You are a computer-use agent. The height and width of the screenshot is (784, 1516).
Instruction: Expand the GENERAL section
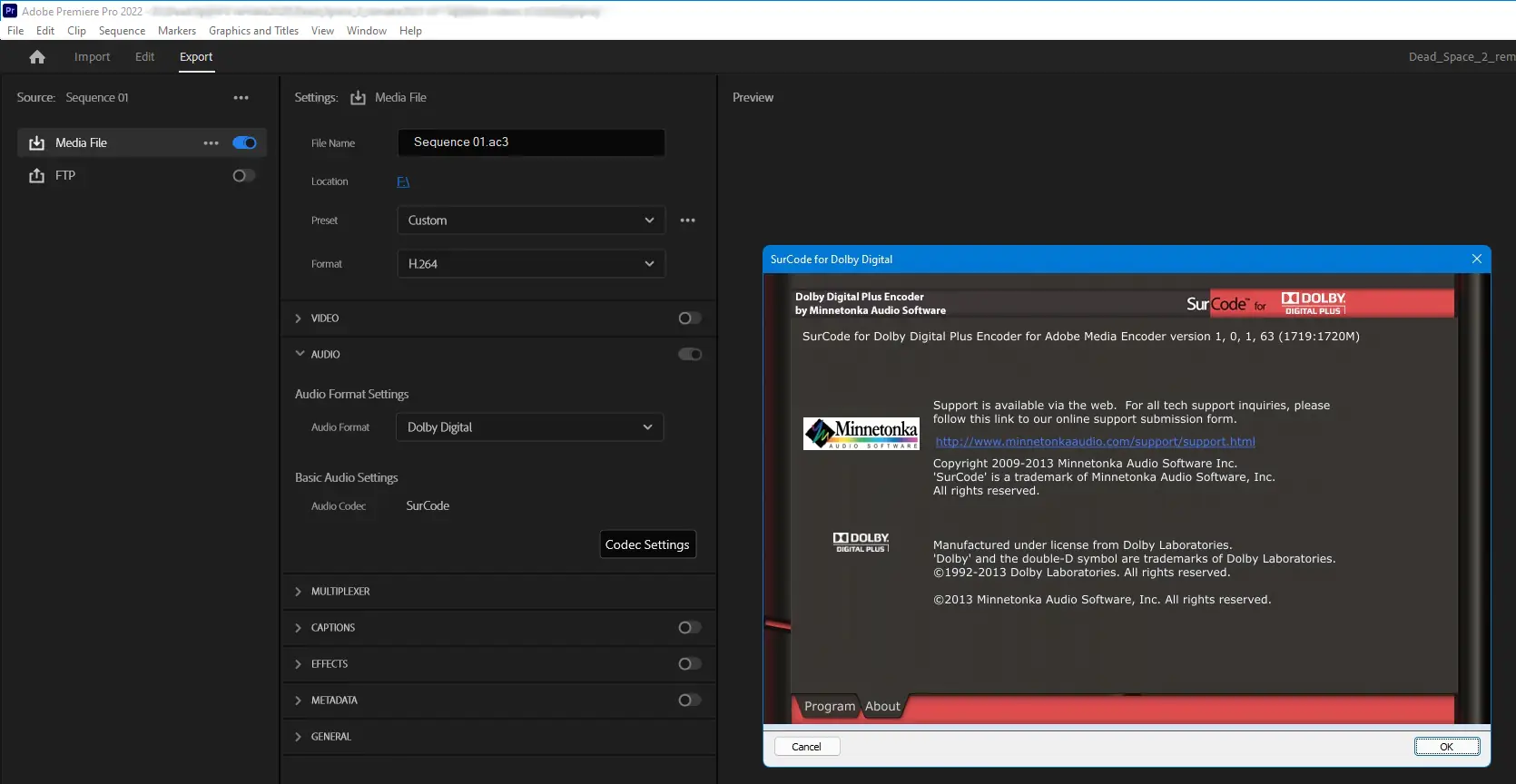(299, 737)
